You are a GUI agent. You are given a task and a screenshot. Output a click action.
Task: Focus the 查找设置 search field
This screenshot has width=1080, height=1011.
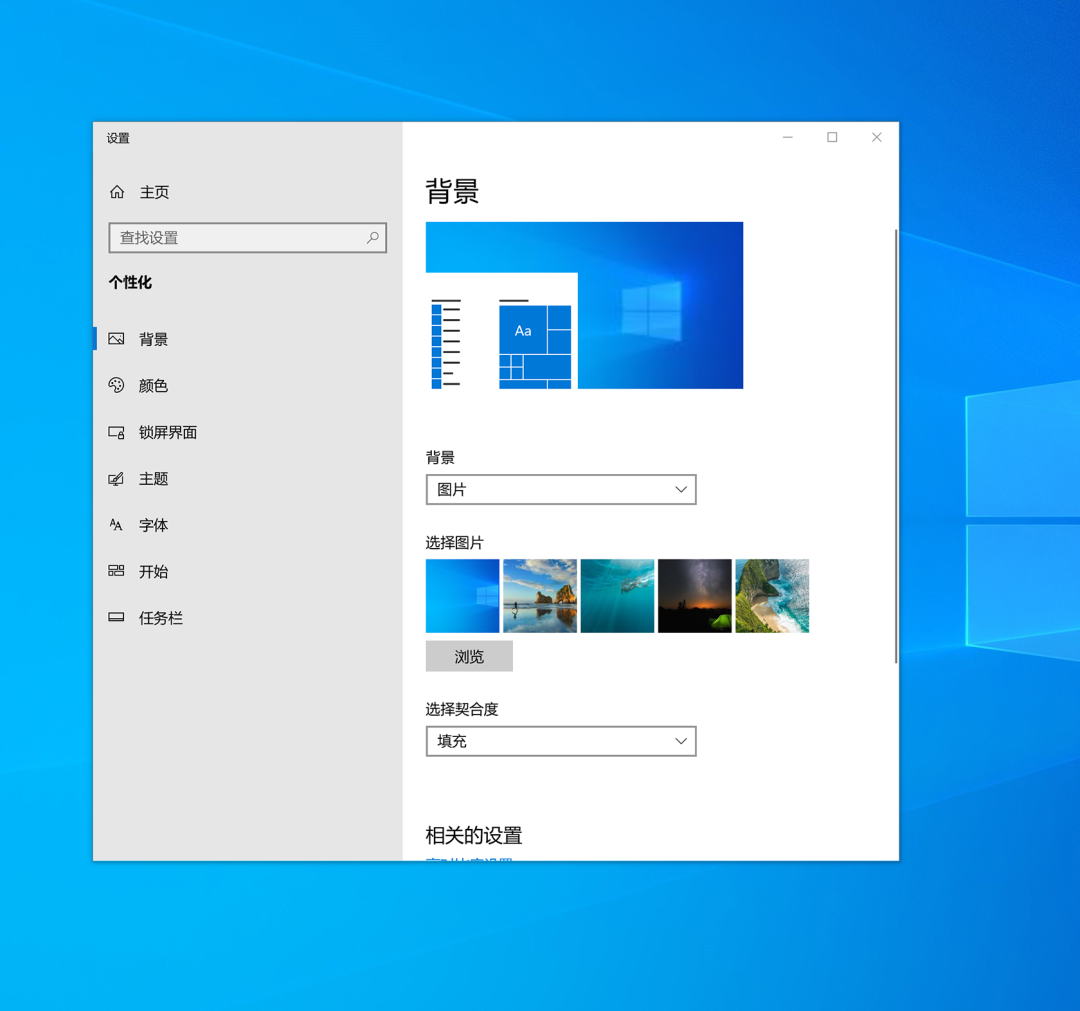pyautogui.click(x=247, y=238)
